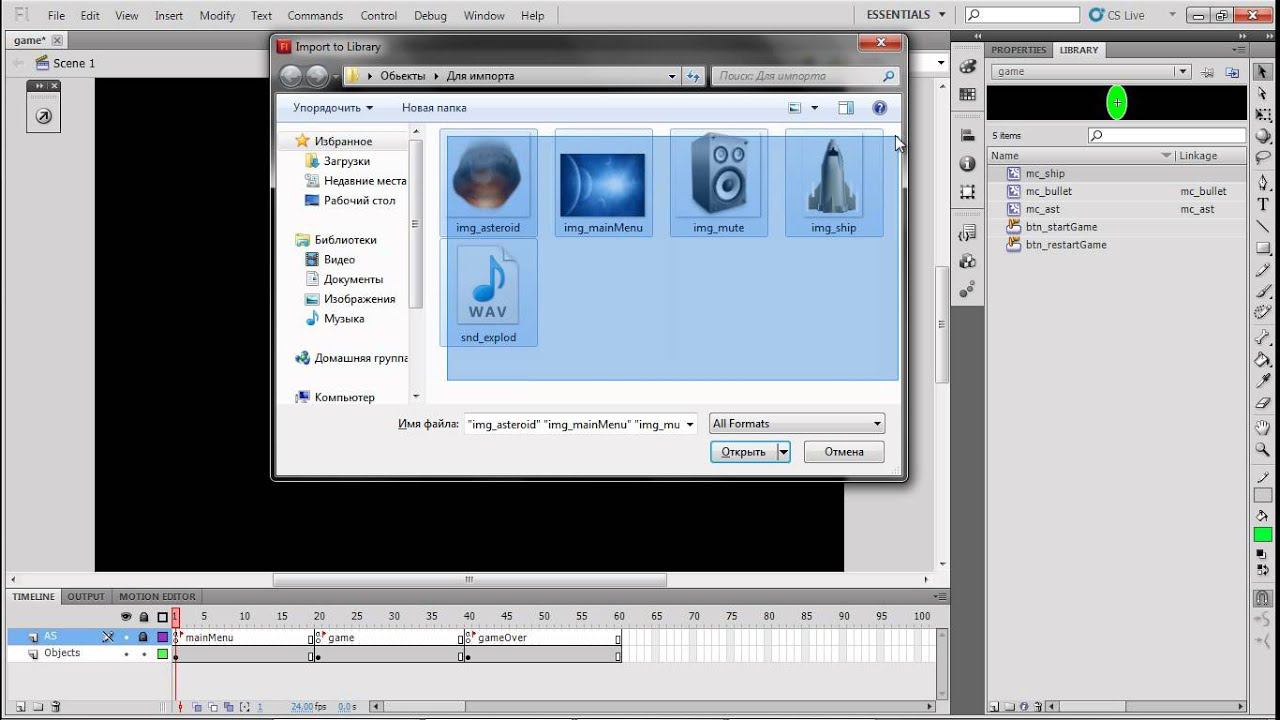
Task: Select the 3D Rotation tool
Action: coord(1263,137)
